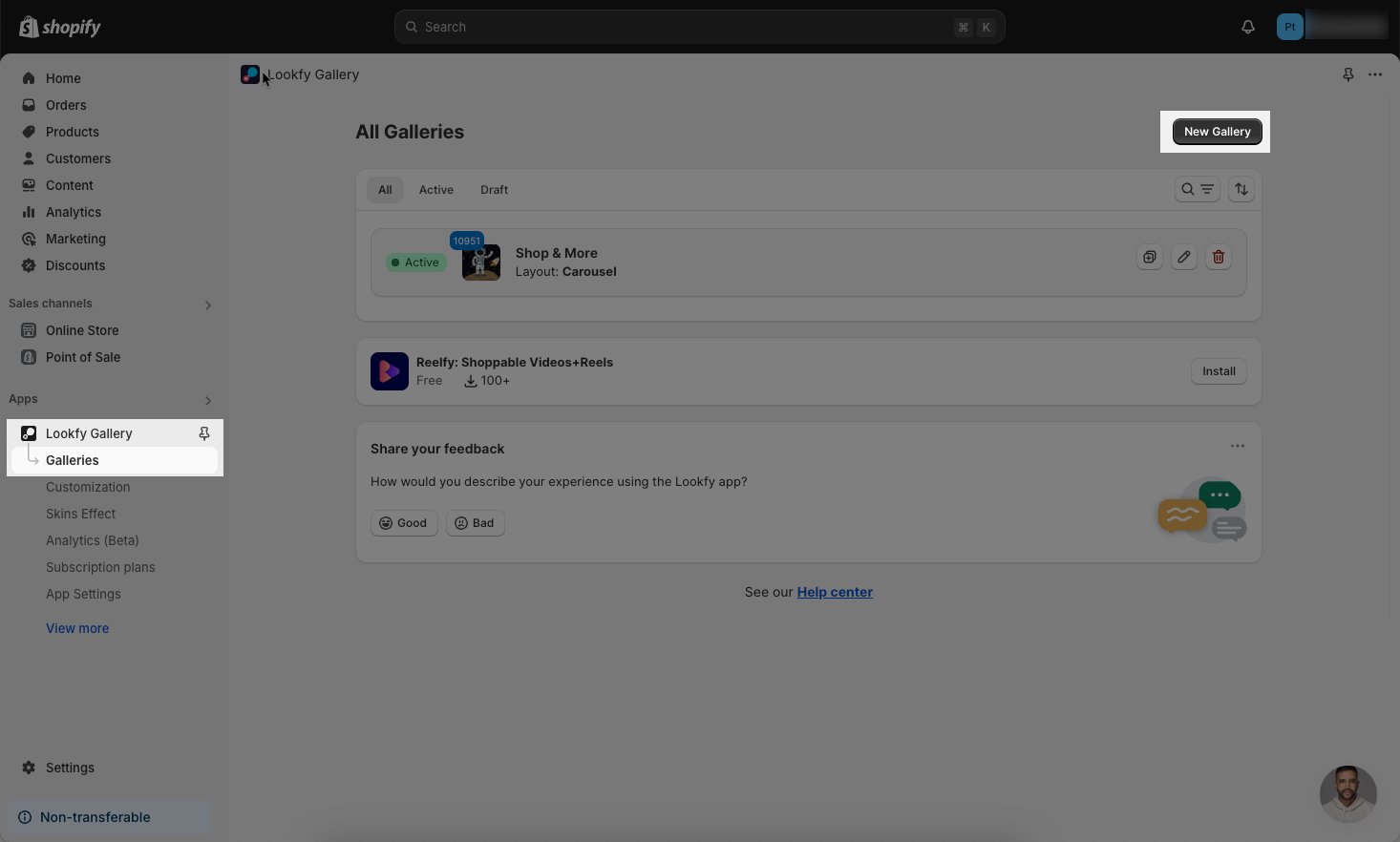
Task: Open the notifications bell
Action: [x=1248, y=27]
